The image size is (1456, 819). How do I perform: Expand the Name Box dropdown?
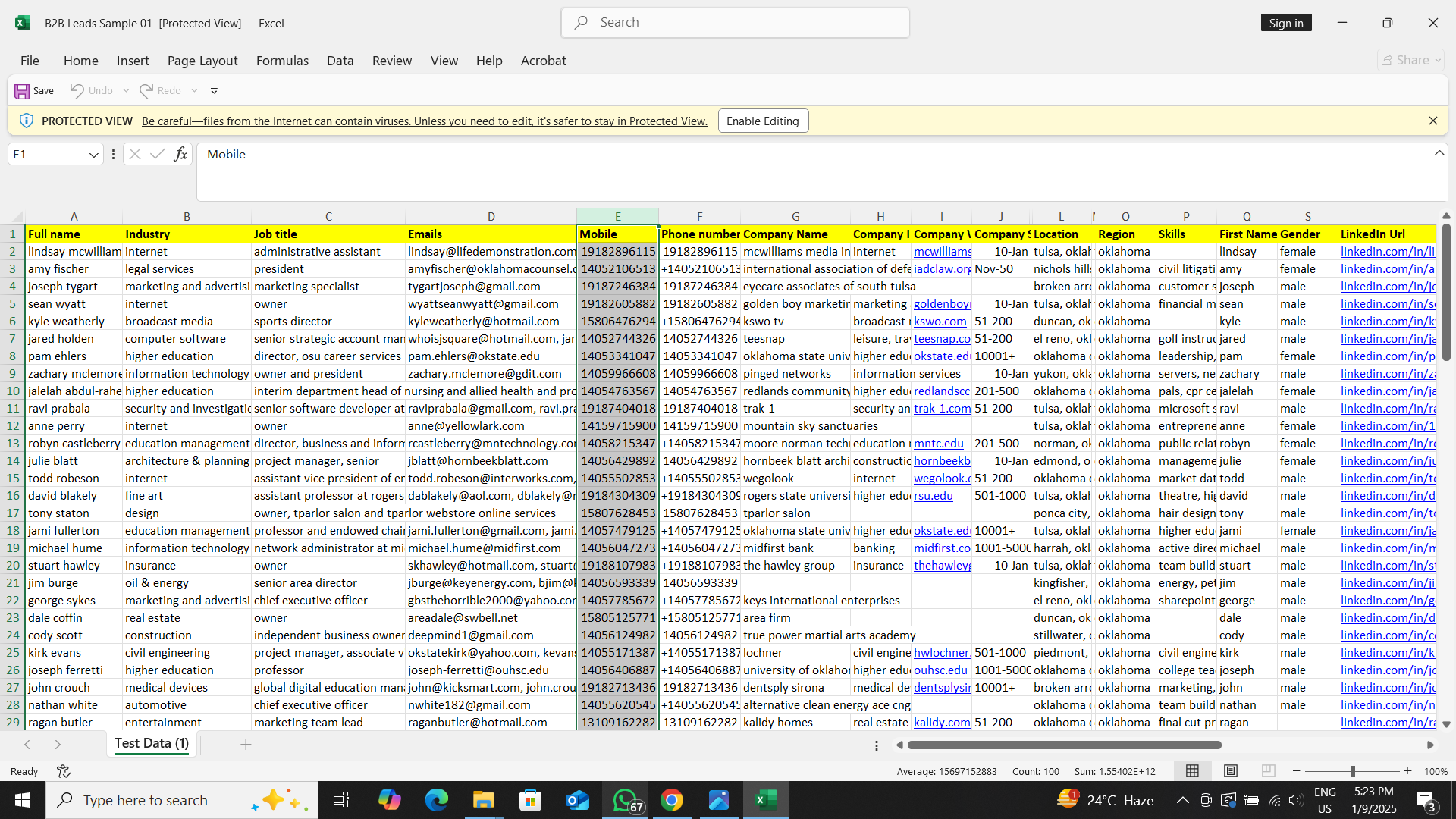coord(93,155)
